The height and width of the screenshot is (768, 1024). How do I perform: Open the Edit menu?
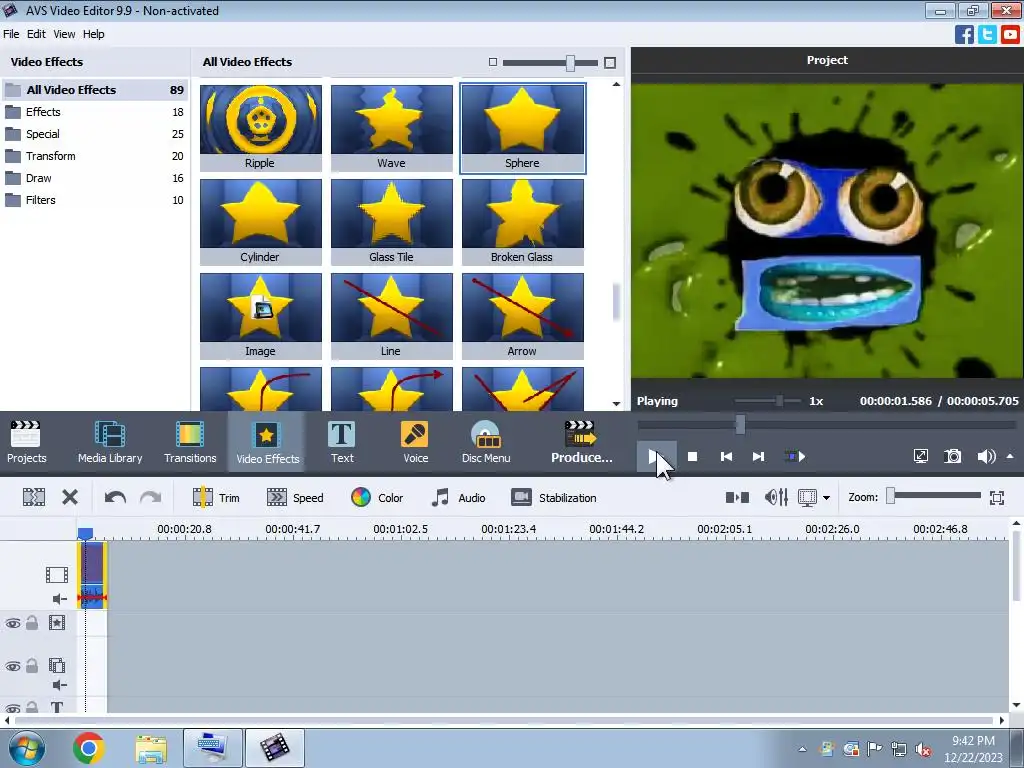click(x=36, y=34)
